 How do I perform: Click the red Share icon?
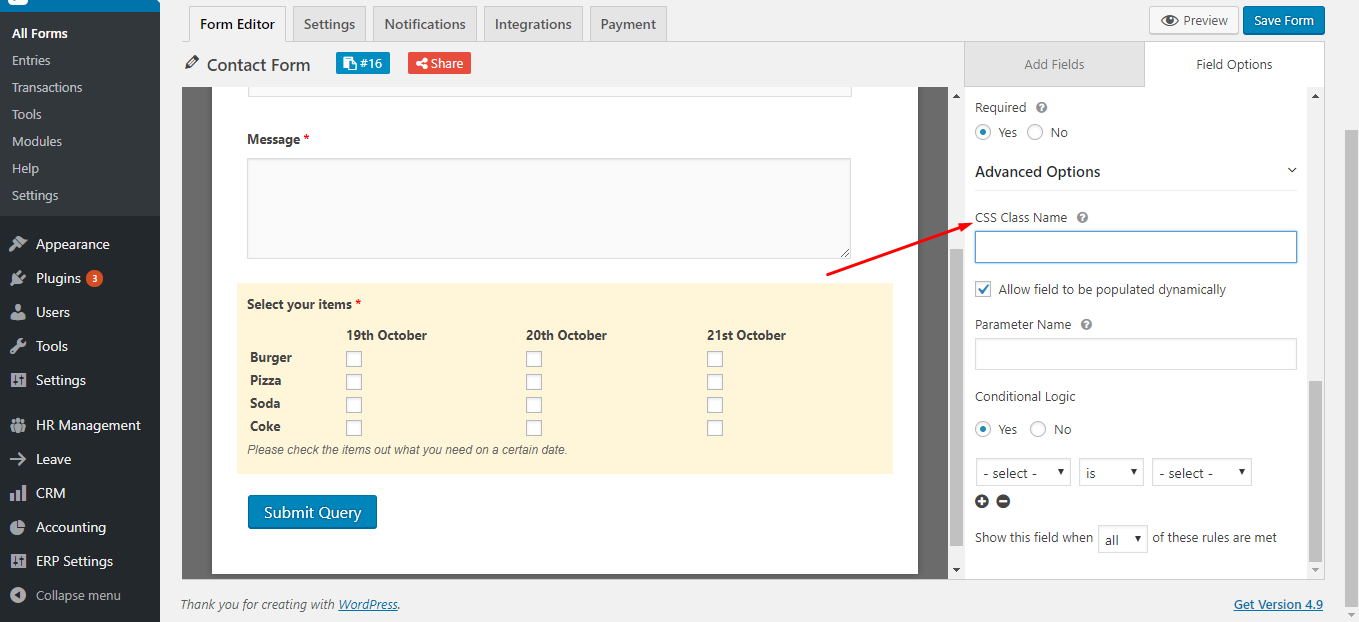tap(438, 62)
